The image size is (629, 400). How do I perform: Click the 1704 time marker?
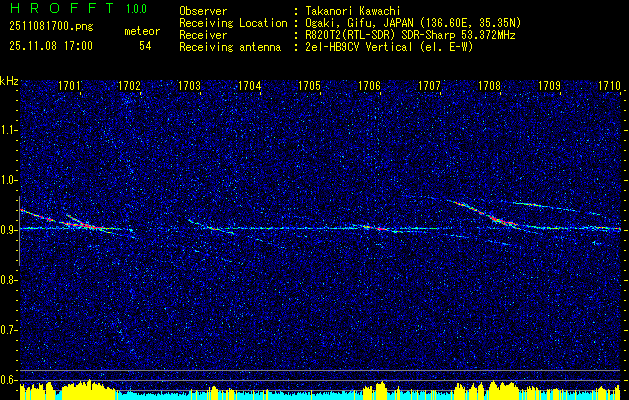coord(250,86)
